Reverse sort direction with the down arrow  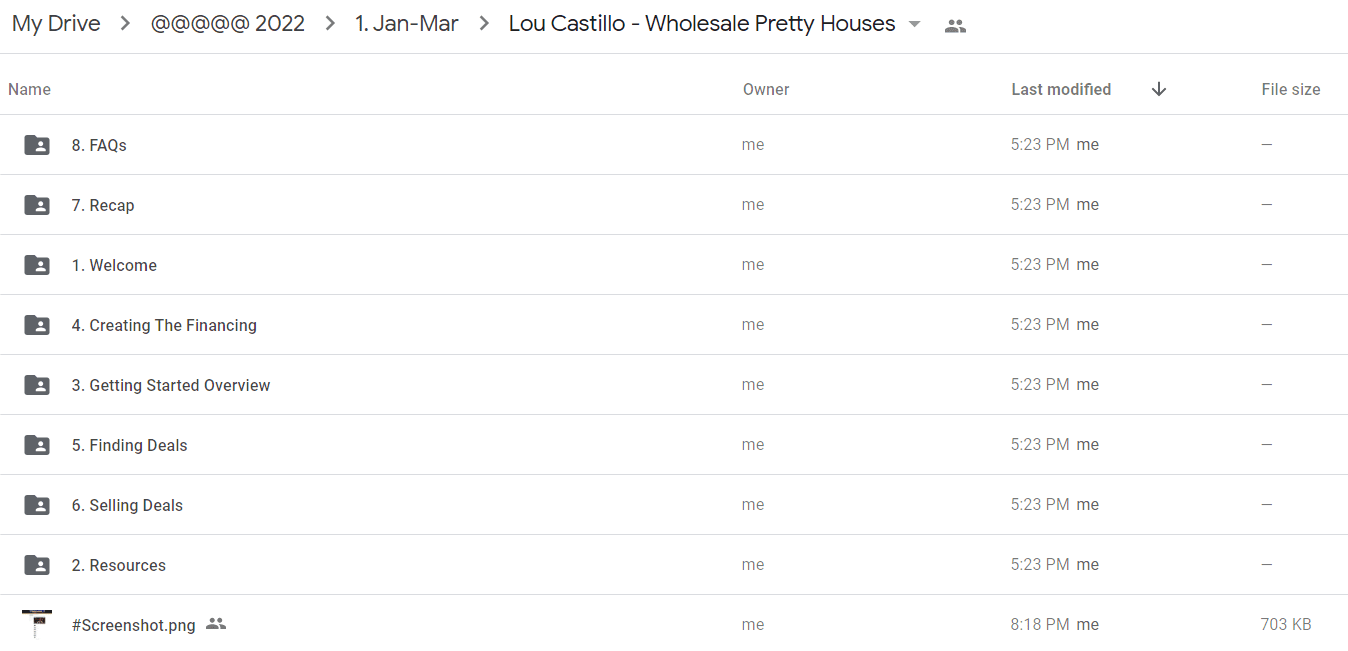[1159, 89]
